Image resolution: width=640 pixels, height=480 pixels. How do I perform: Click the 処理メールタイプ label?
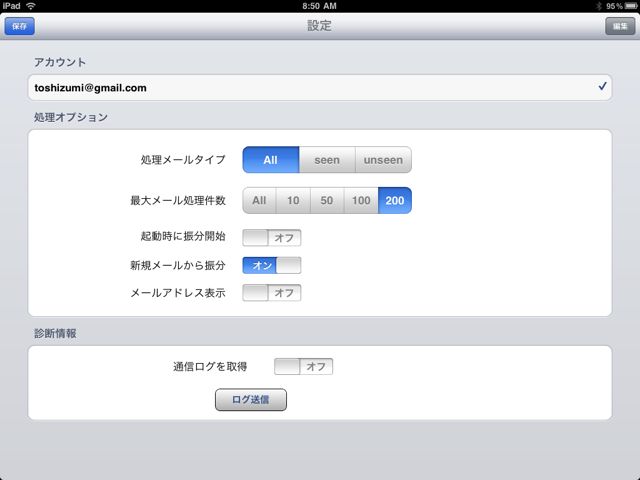(183, 160)
